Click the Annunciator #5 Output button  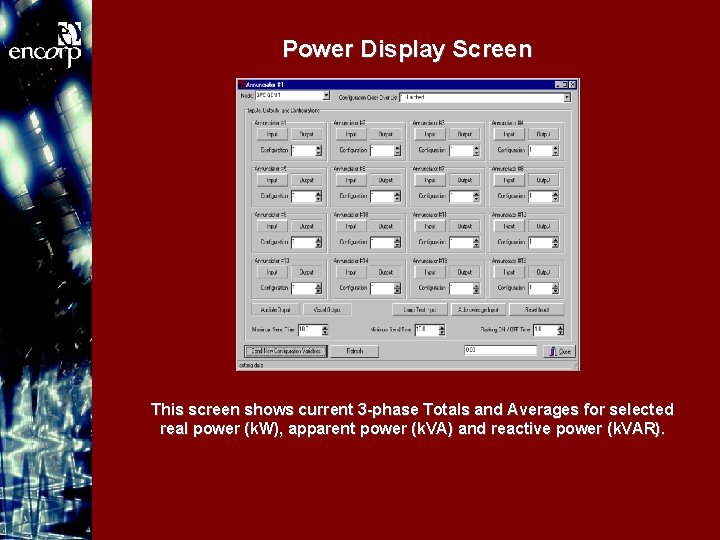pyautogui.click(x=306, y=180)
